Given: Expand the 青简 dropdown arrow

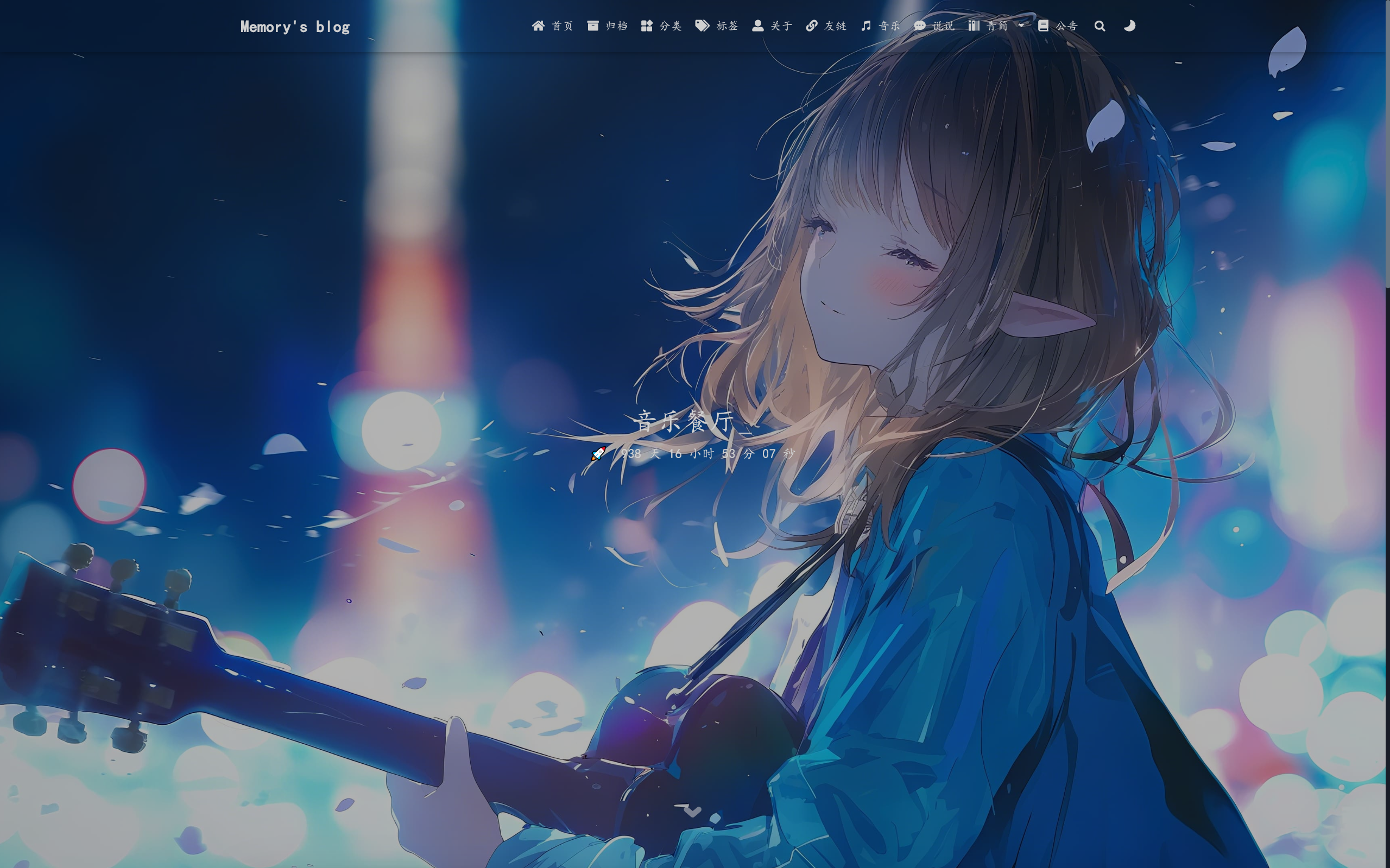Looking at the screenshot, I should (1021, 26).
